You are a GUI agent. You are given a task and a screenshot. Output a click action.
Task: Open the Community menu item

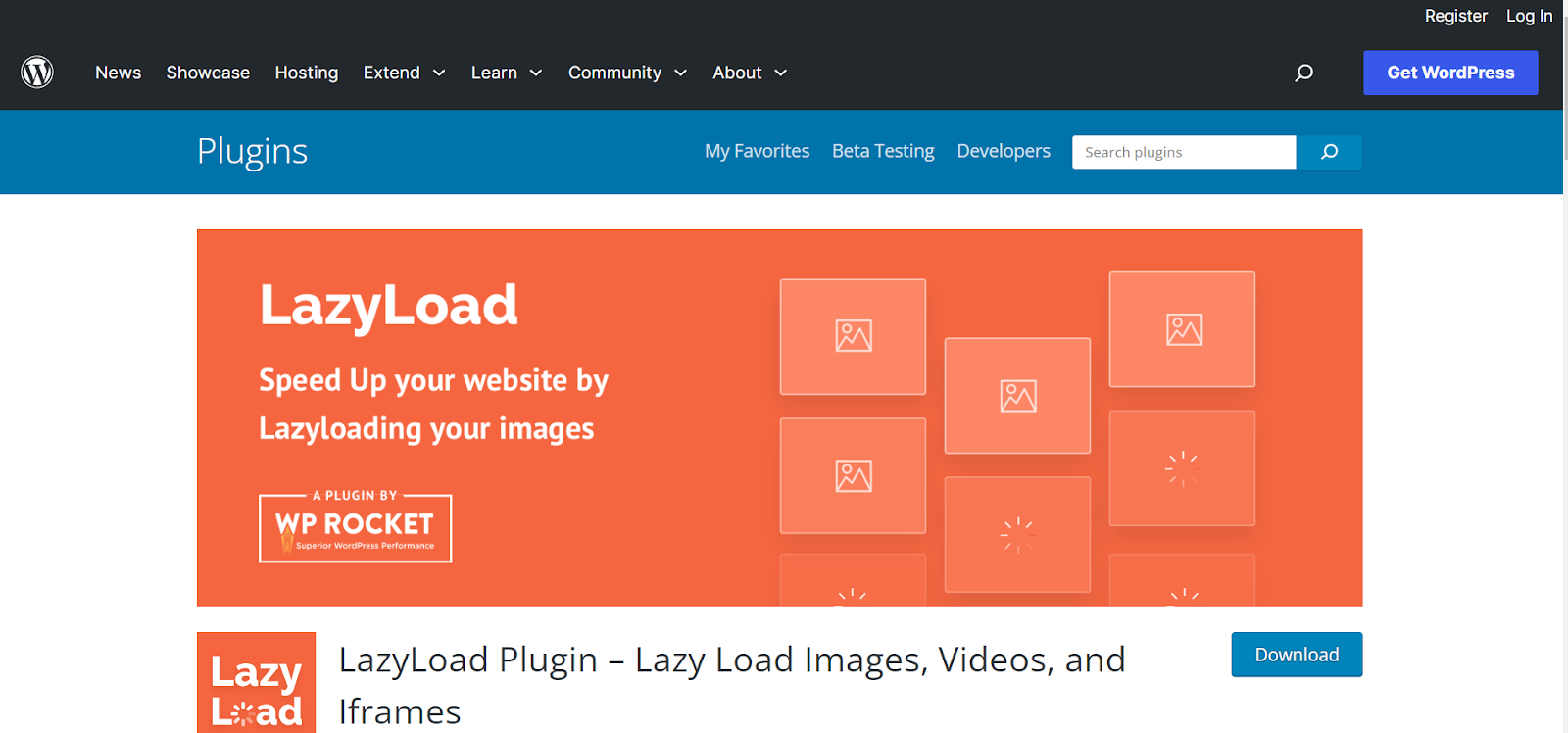pyautogui.click(x=614, y=73)
